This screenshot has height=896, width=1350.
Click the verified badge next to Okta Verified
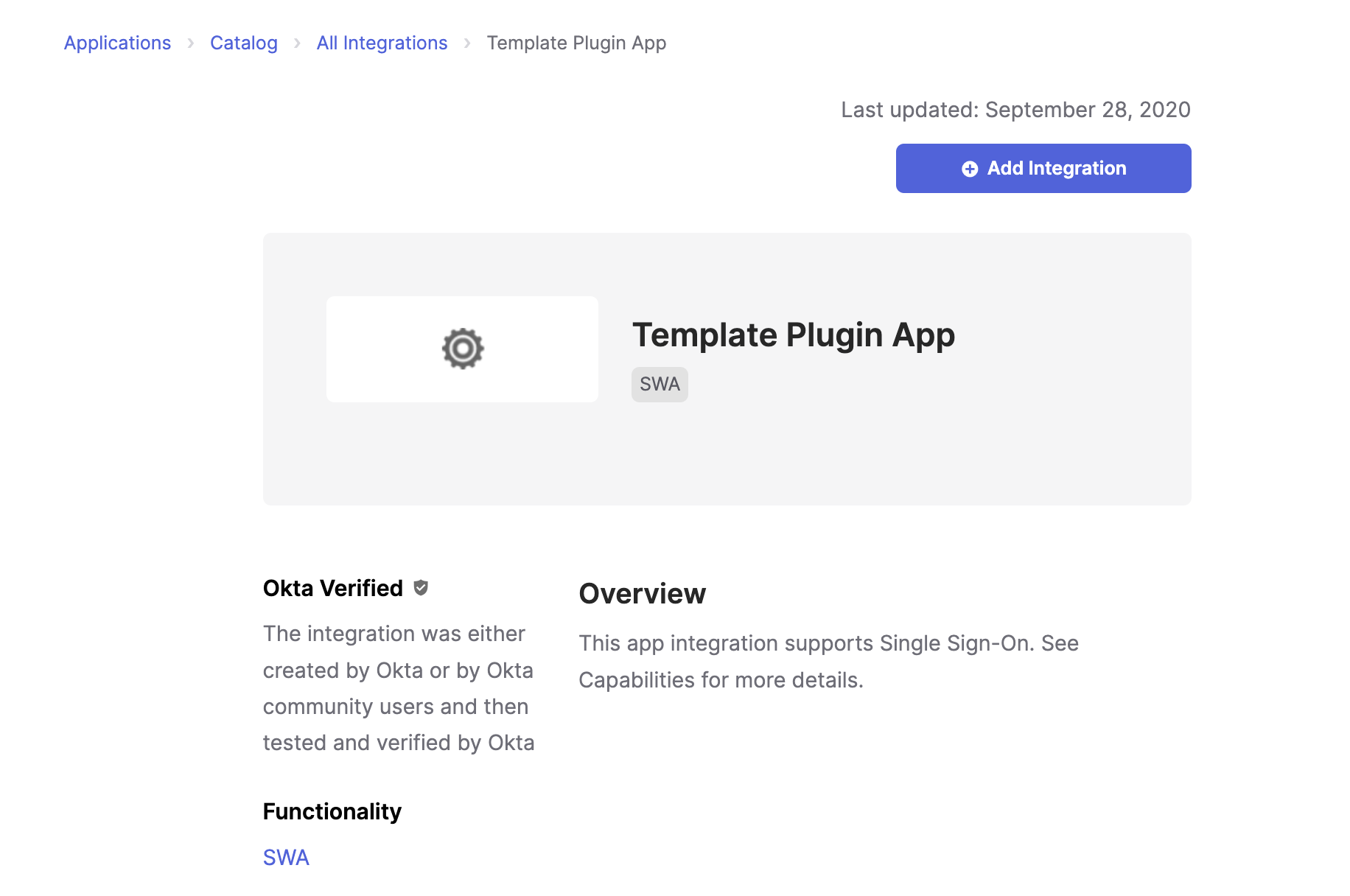(x=420, y=587)
